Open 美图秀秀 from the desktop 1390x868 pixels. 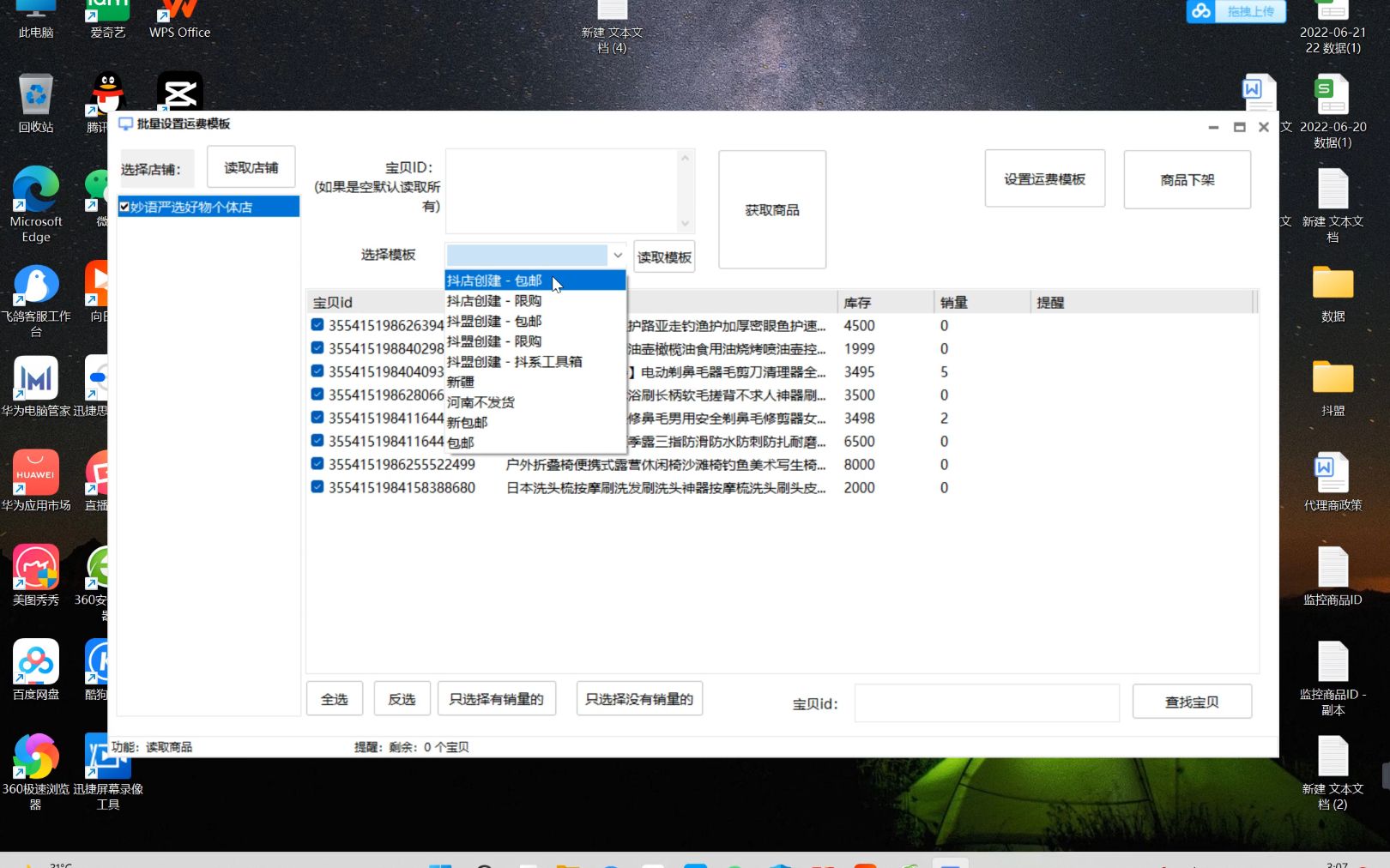pos(35,568)
